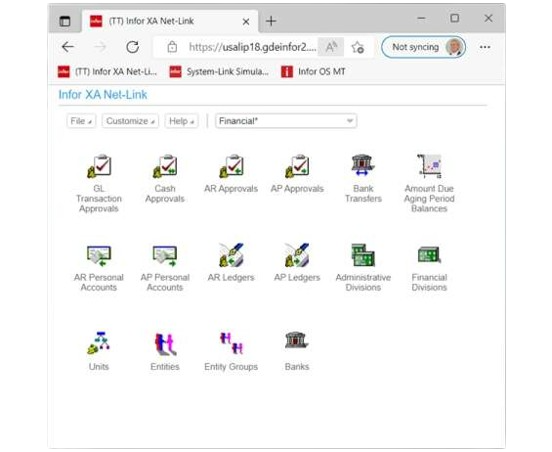Open browser Settings and more menu

485,47
